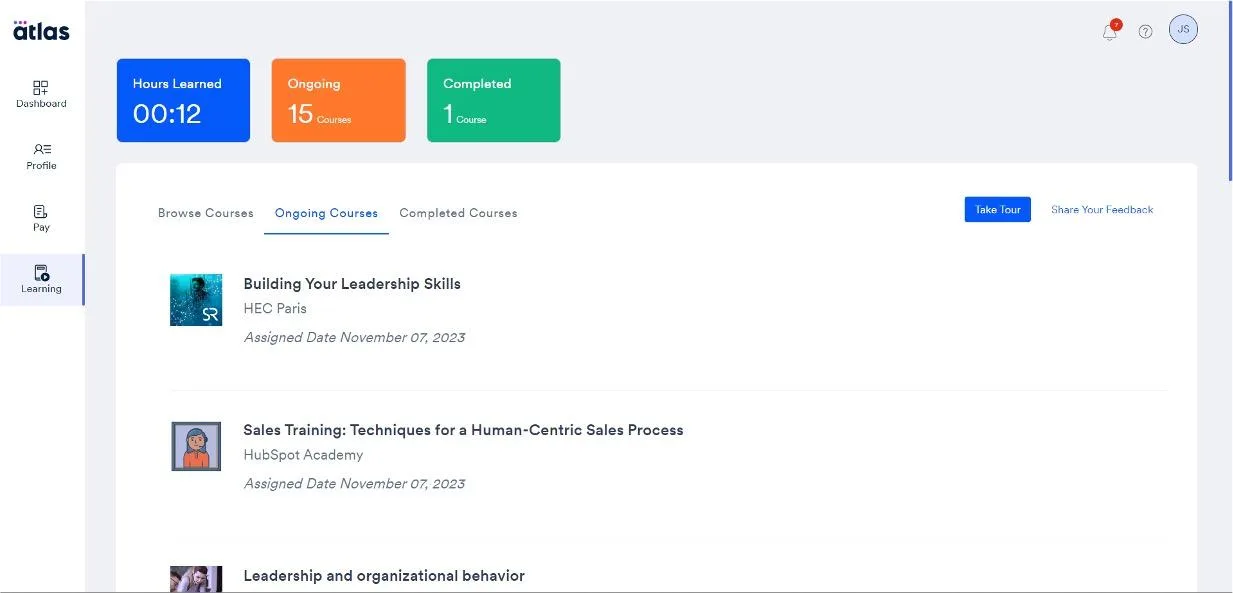Click the Completed 1 Course green card
The image size is (1233, 593).
tap(494, 100)
